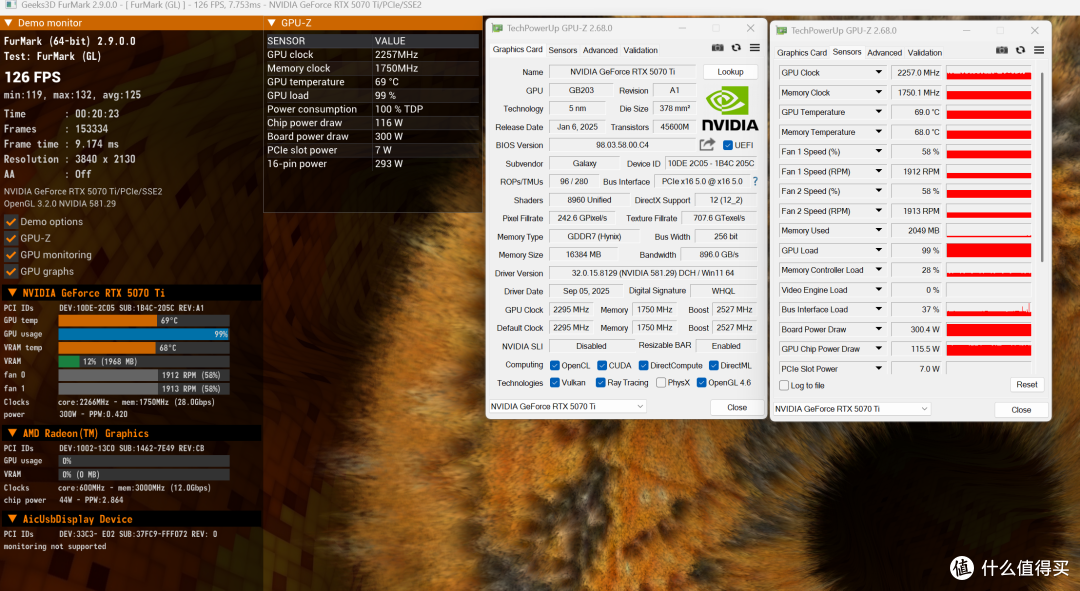1080x591 pixels.
Task: Toggle the OpenCL checkbox
Action: (x=554, y=366)
